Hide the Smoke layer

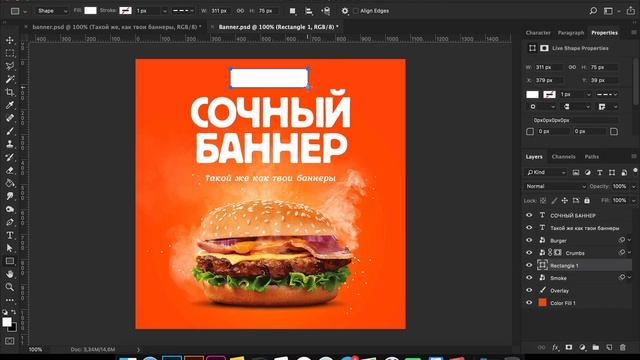529,278
